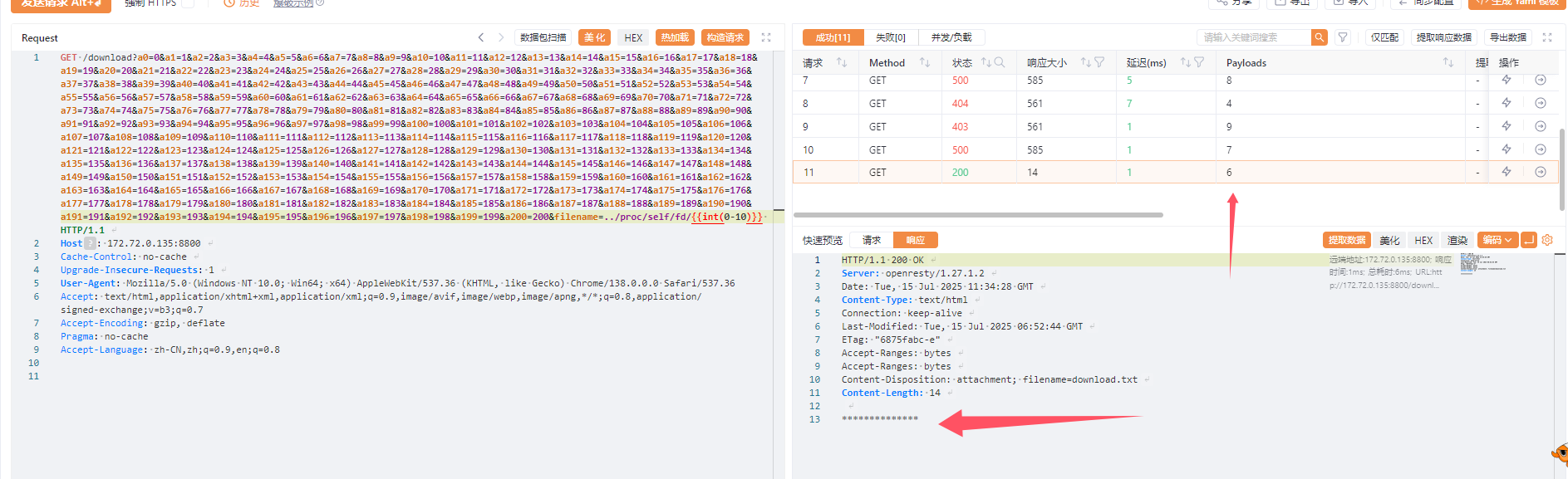
Task: Open the 编码 dropdown in response toolbar
Action: [1497, 240]
